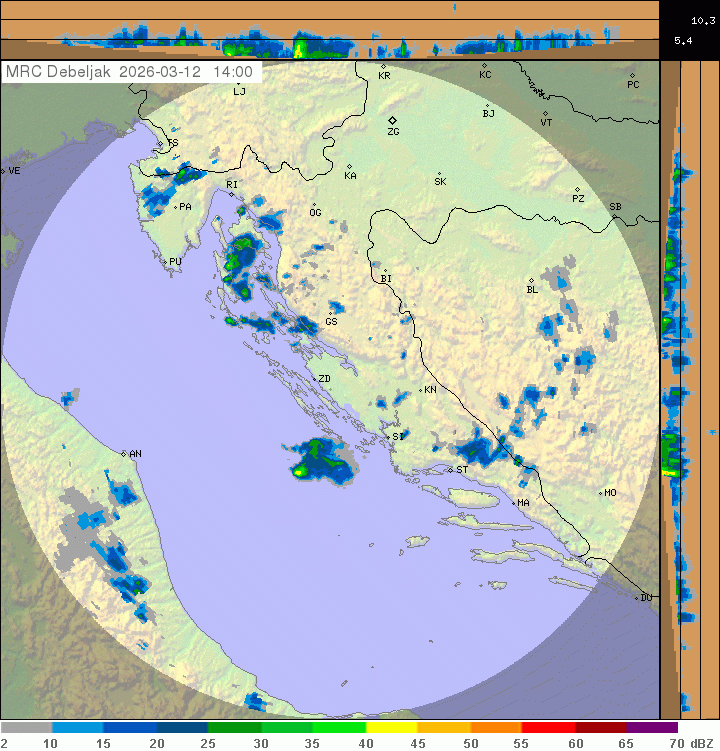720x751 pixels.
Task: Select the RI Rijeka marker
Action: [x=231, y=194]
